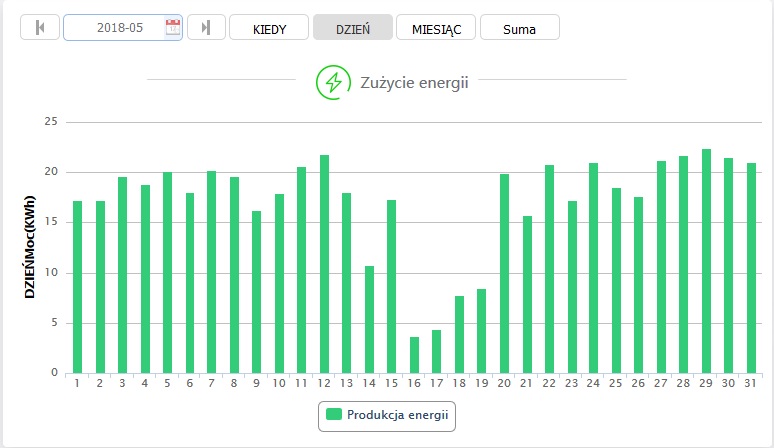
Task: Click the green legend color swatch
Action: tap(333, 415)
